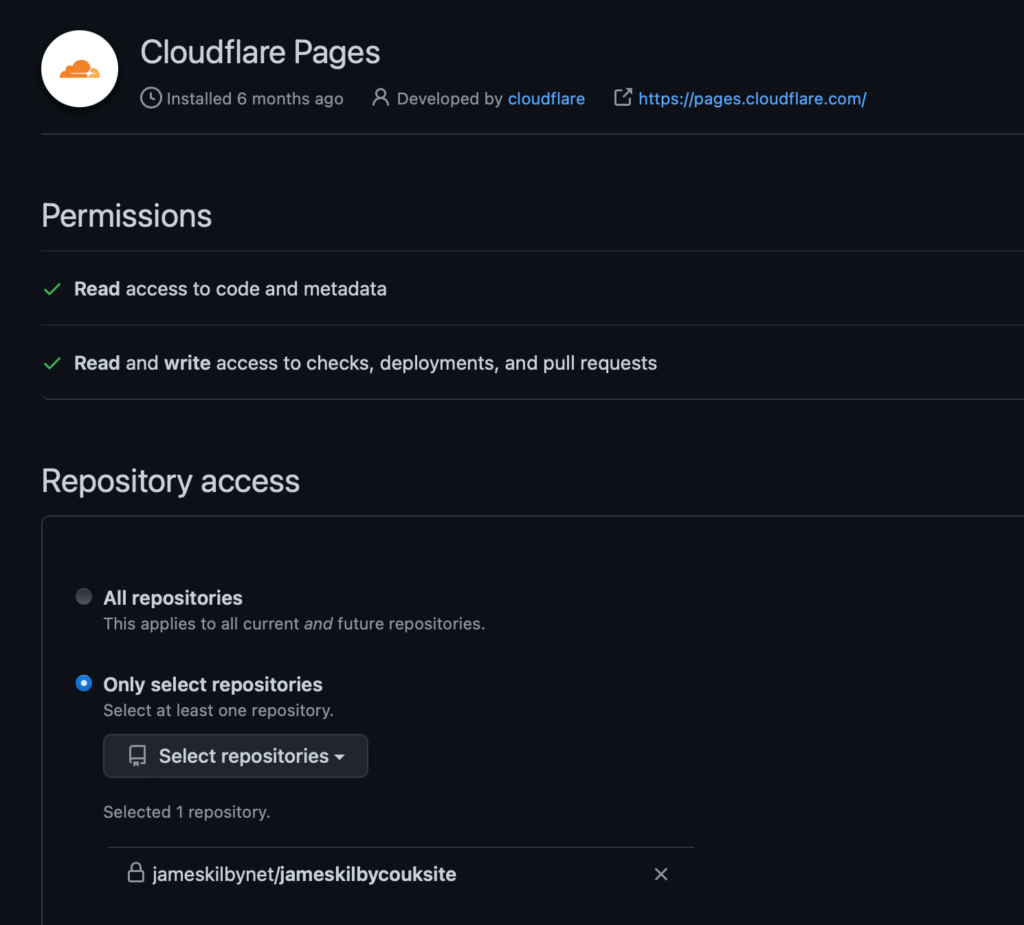Click the lock icon beside jameskilbycouksite
The image size is (1024, 925).
[136, 874]
